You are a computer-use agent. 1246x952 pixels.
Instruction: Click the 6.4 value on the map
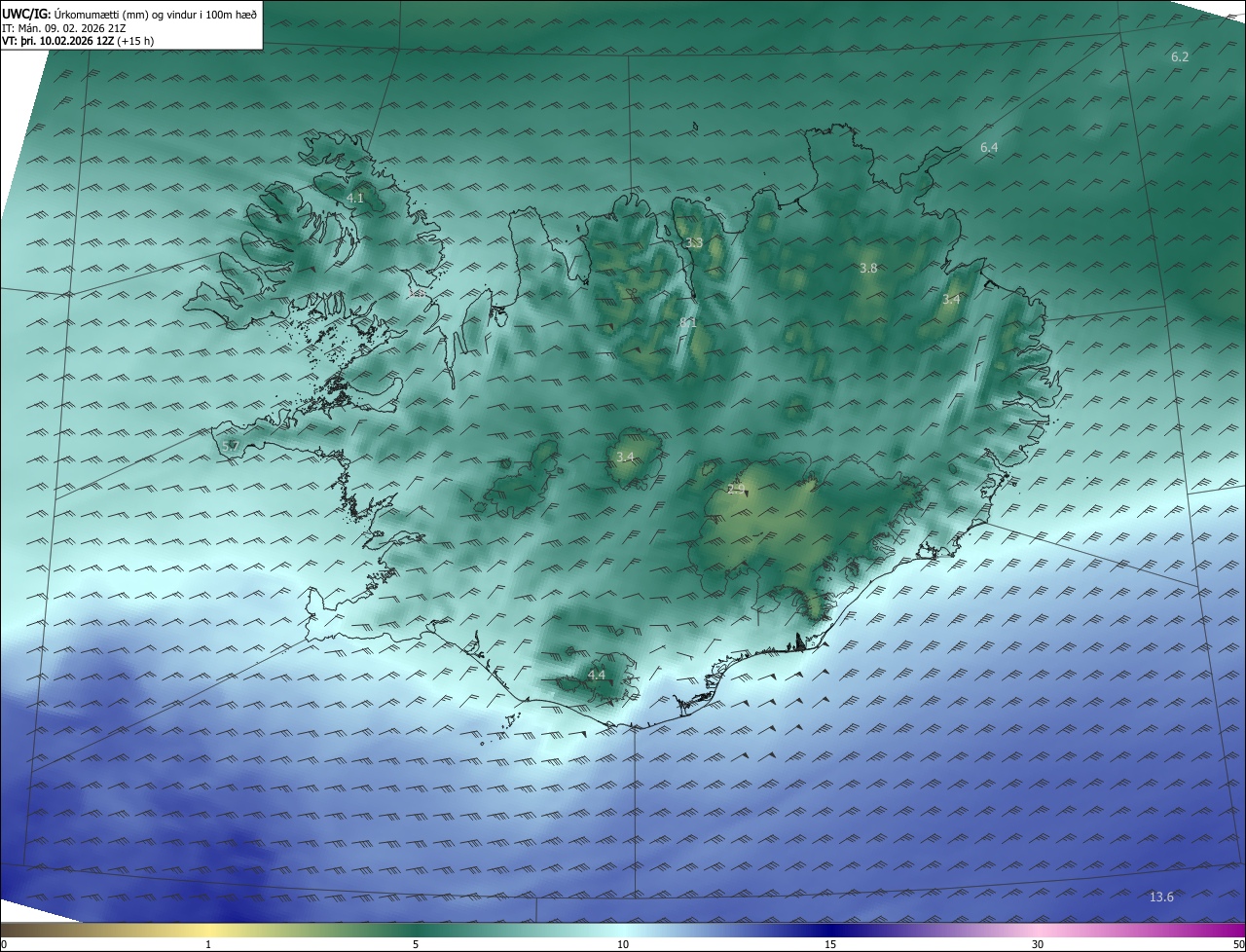coord(989,148)
